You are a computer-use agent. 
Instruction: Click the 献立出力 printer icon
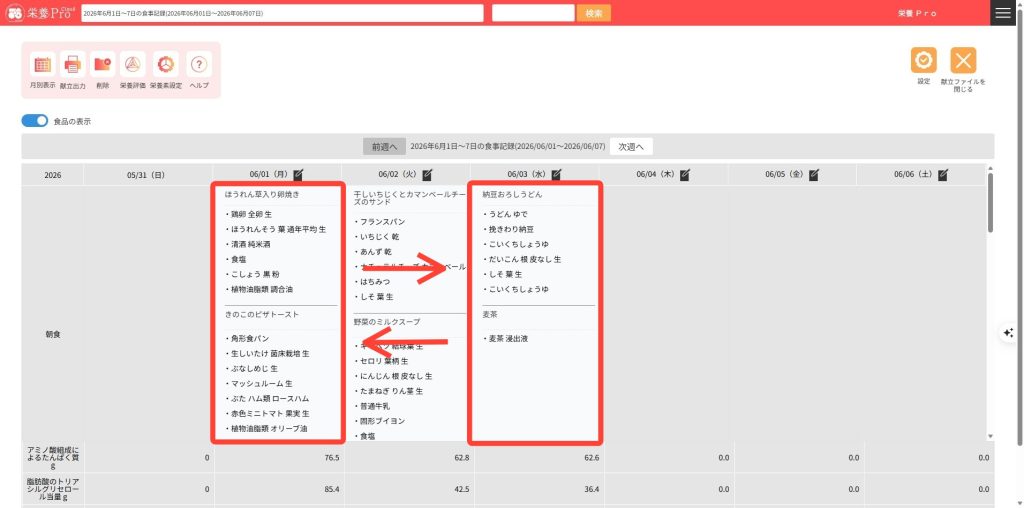tap(72, 65)
